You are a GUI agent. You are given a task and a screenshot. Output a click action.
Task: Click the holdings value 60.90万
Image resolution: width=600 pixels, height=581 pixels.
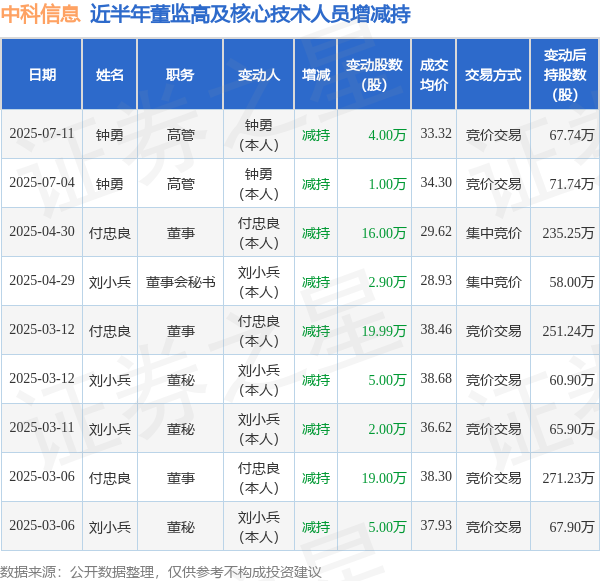572,380
